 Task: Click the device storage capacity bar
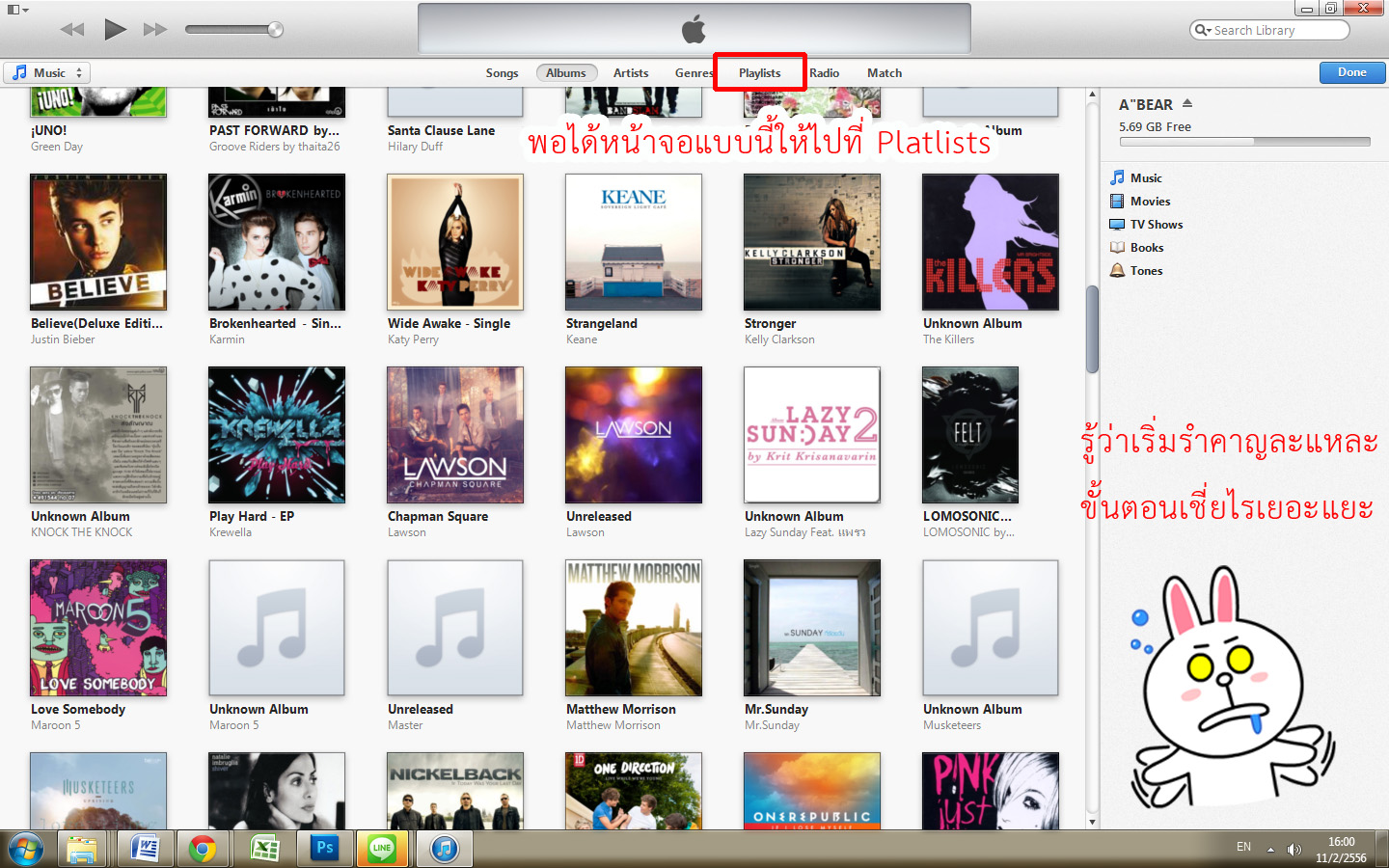click(1244, 142)
